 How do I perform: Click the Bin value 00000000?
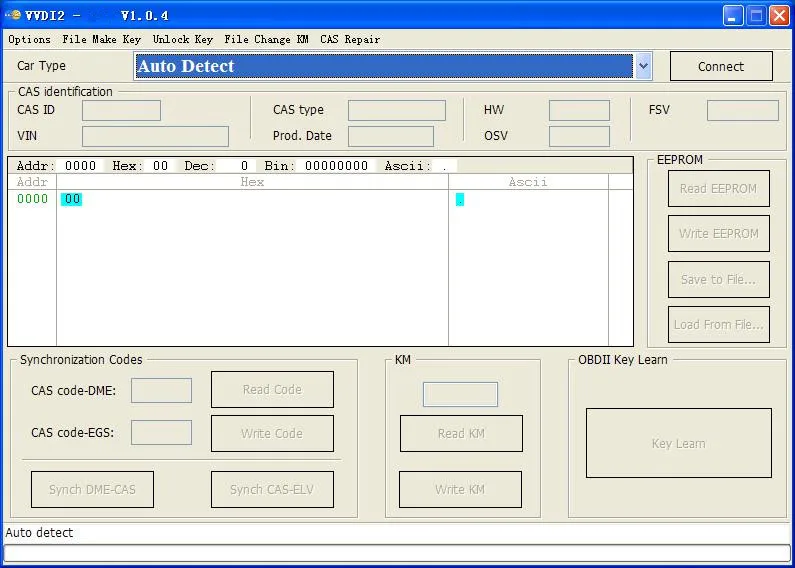pos(337,166)
